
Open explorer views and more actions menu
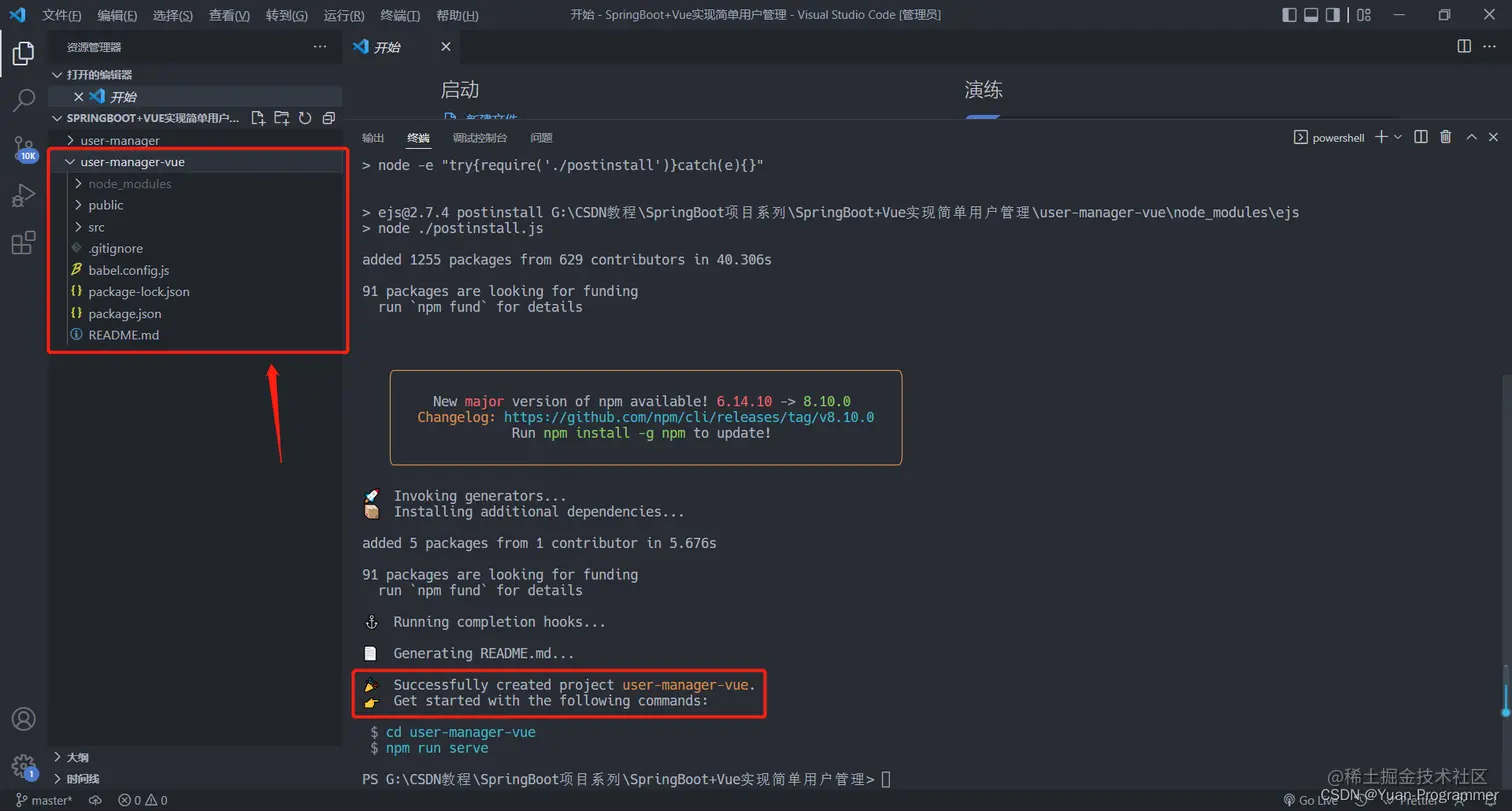(320, 47)
